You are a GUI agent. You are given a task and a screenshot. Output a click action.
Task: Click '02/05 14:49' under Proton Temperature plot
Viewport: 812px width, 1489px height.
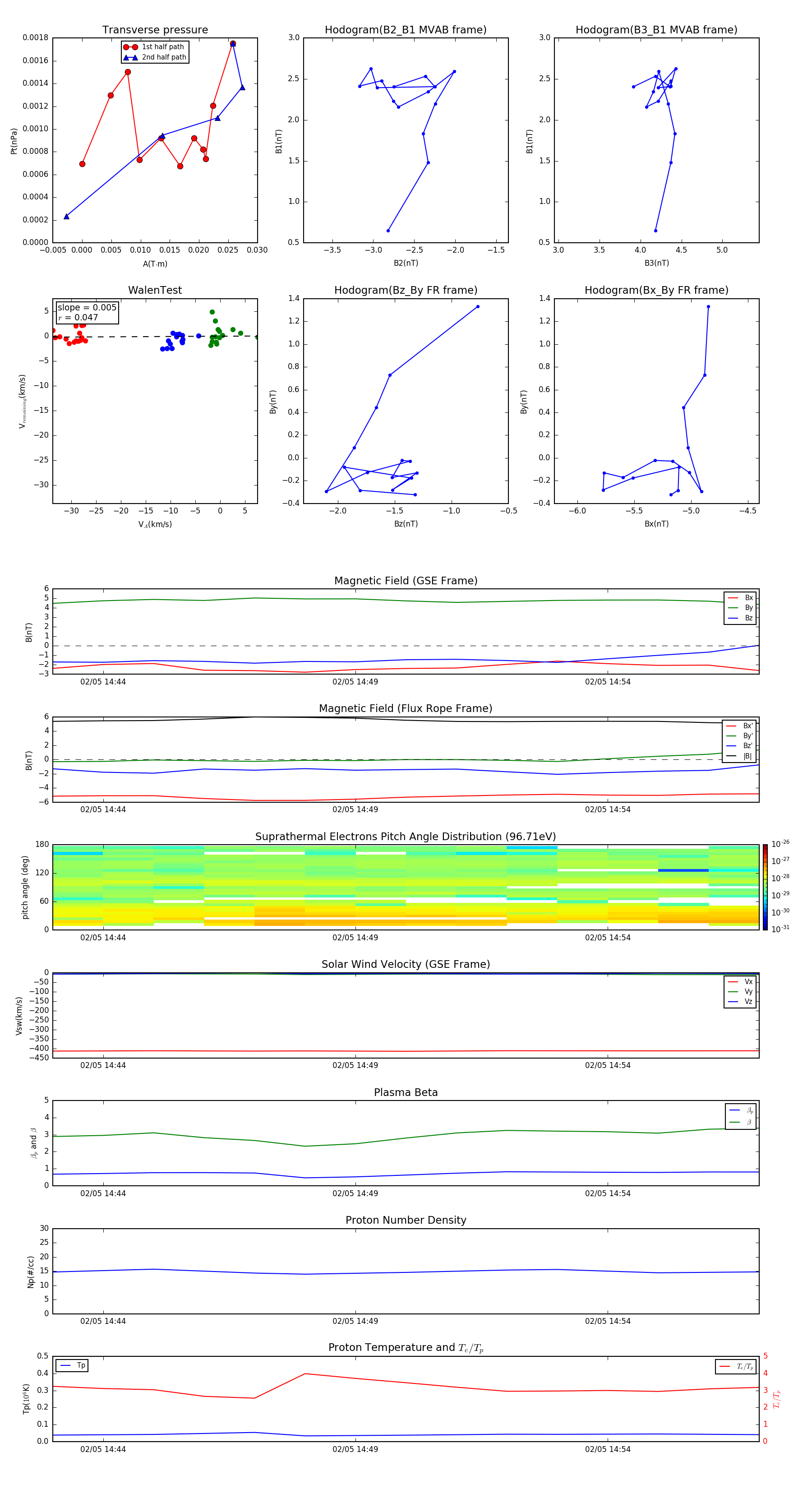coord(355,1449)
